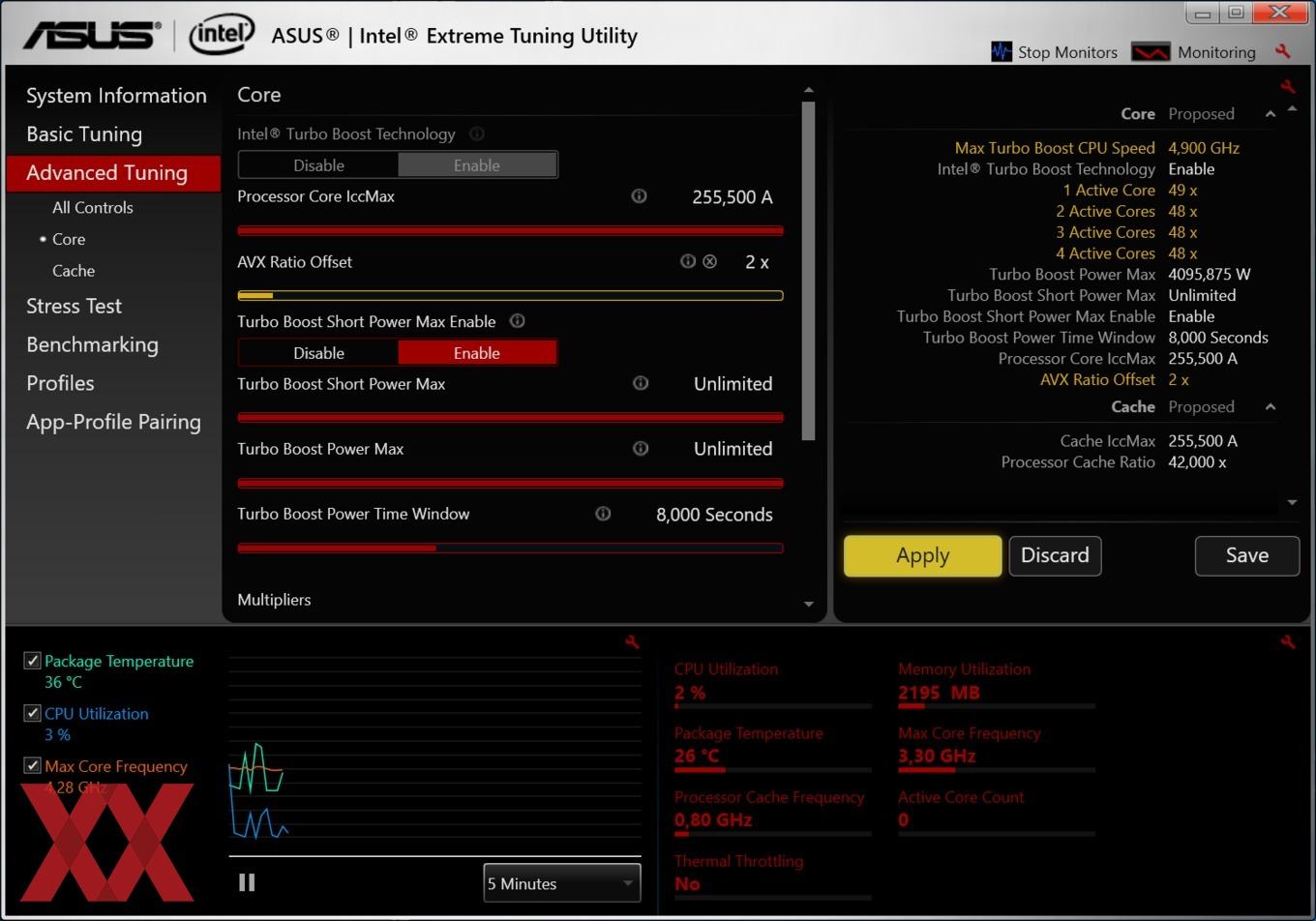Click the Intel logo

point(222,35)
